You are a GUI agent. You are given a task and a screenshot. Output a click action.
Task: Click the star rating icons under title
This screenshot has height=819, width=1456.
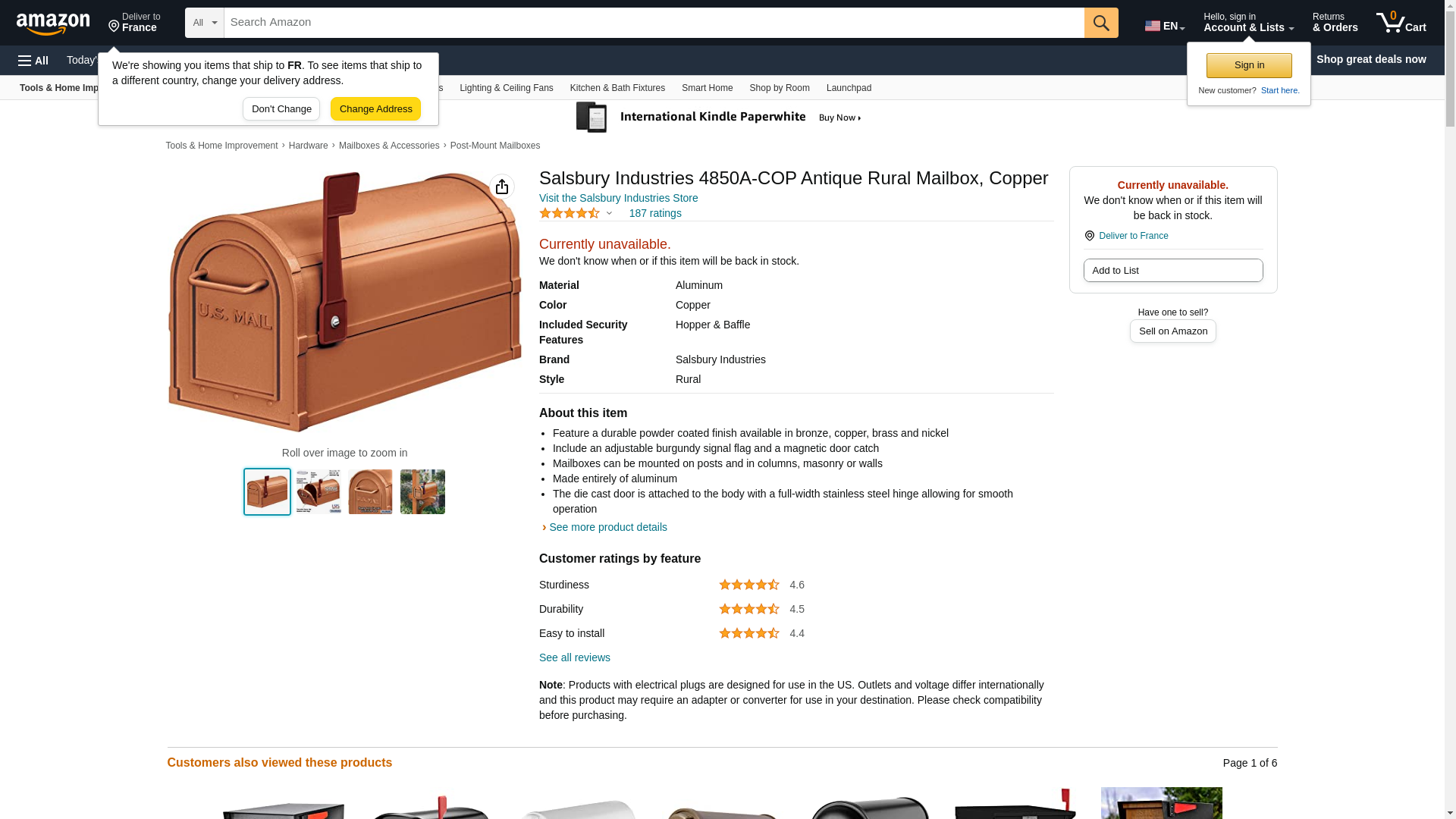(x=570, y=214)
